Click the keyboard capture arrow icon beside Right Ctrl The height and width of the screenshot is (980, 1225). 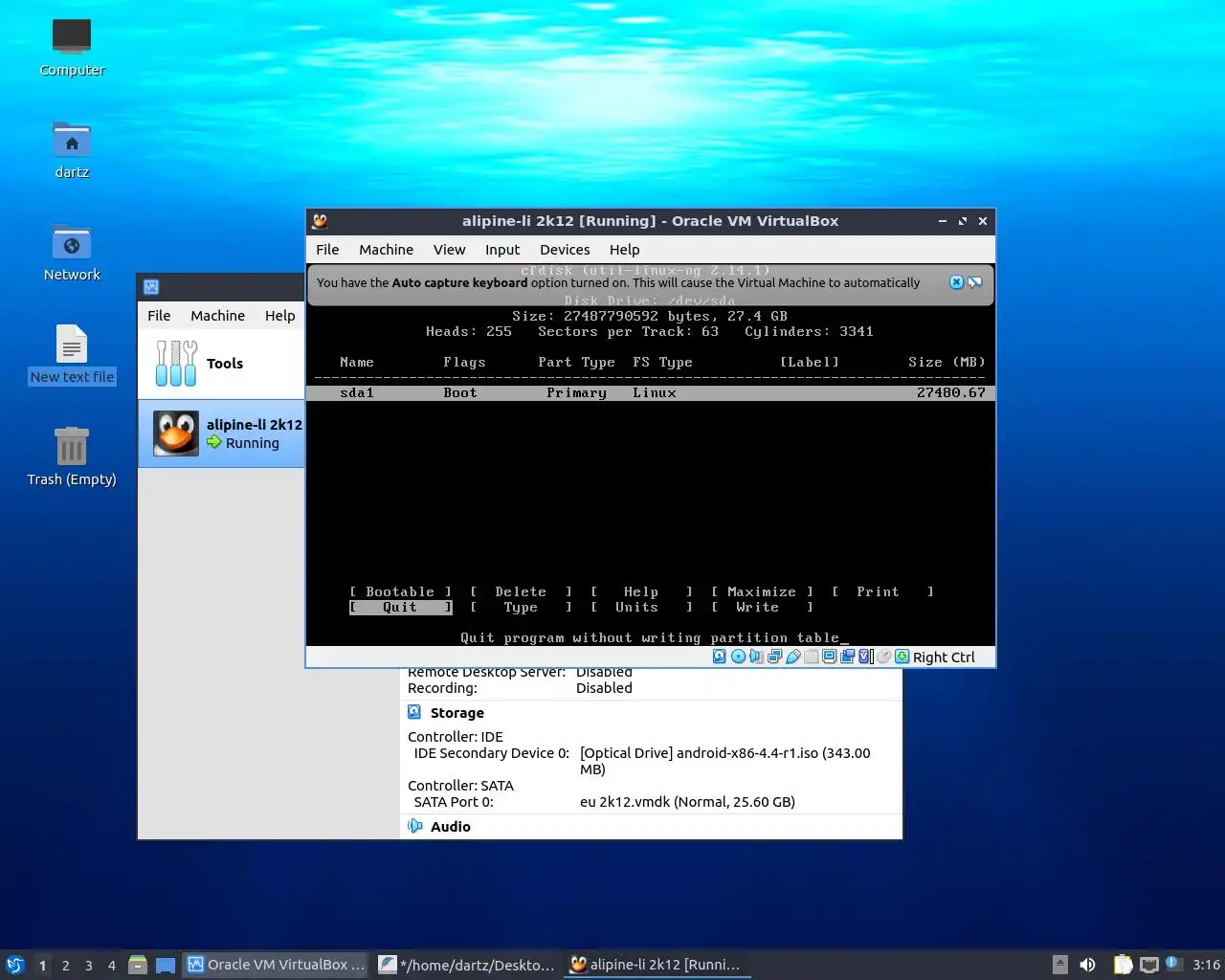coord(902,657)
